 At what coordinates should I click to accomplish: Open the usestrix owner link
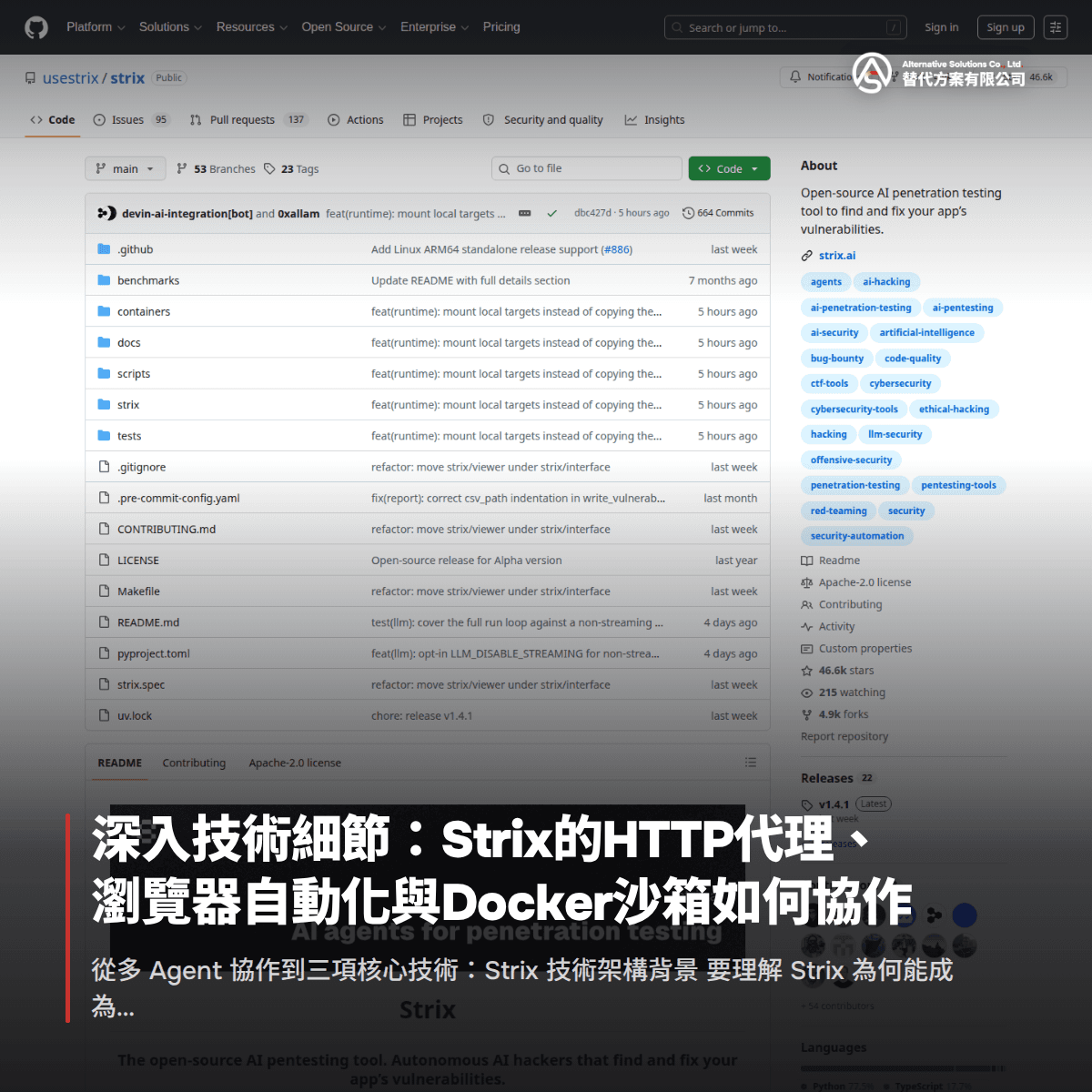(70, 78)
